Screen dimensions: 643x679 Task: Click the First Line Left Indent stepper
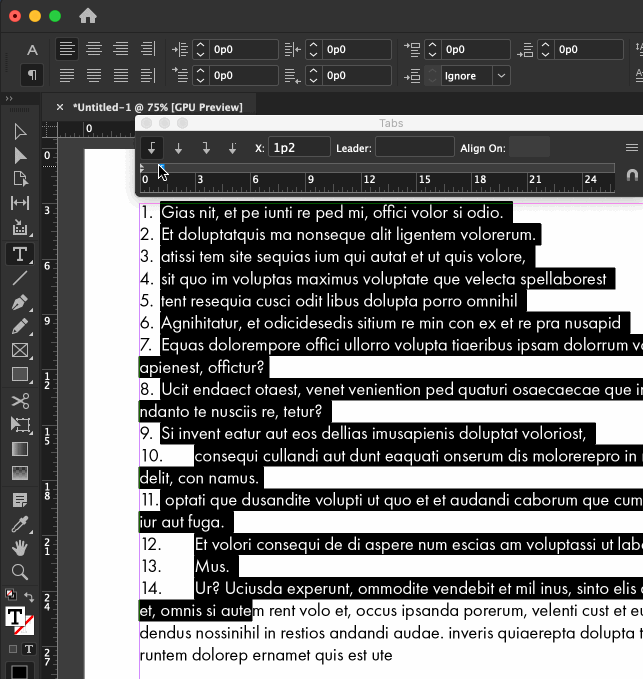coord(200,75)
